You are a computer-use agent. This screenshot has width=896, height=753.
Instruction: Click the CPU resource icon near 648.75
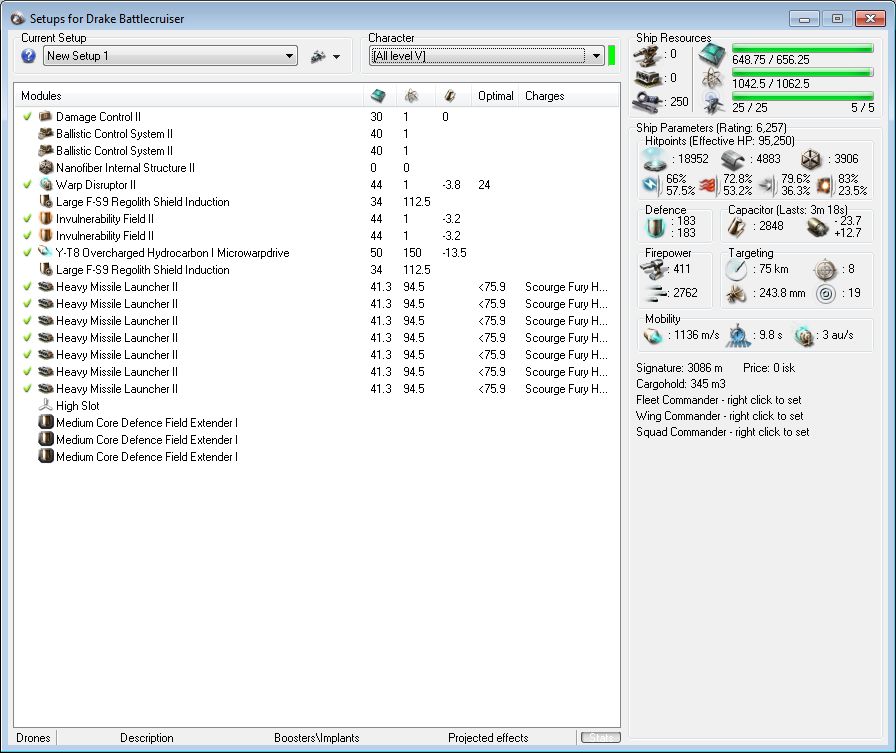point(712,55)
